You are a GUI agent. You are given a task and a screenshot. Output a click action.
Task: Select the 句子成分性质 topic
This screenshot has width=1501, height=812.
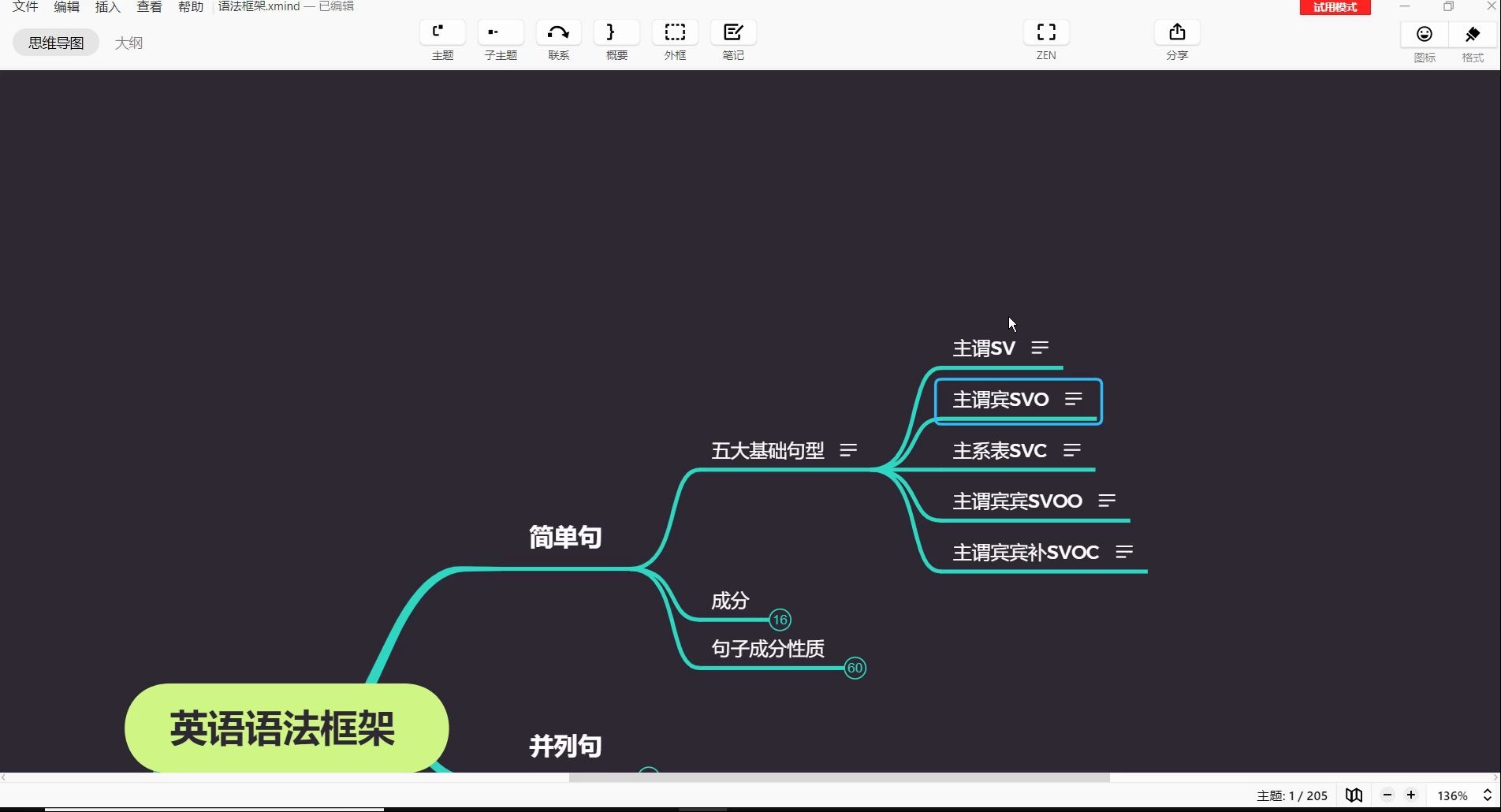click(x=767, y=649)
